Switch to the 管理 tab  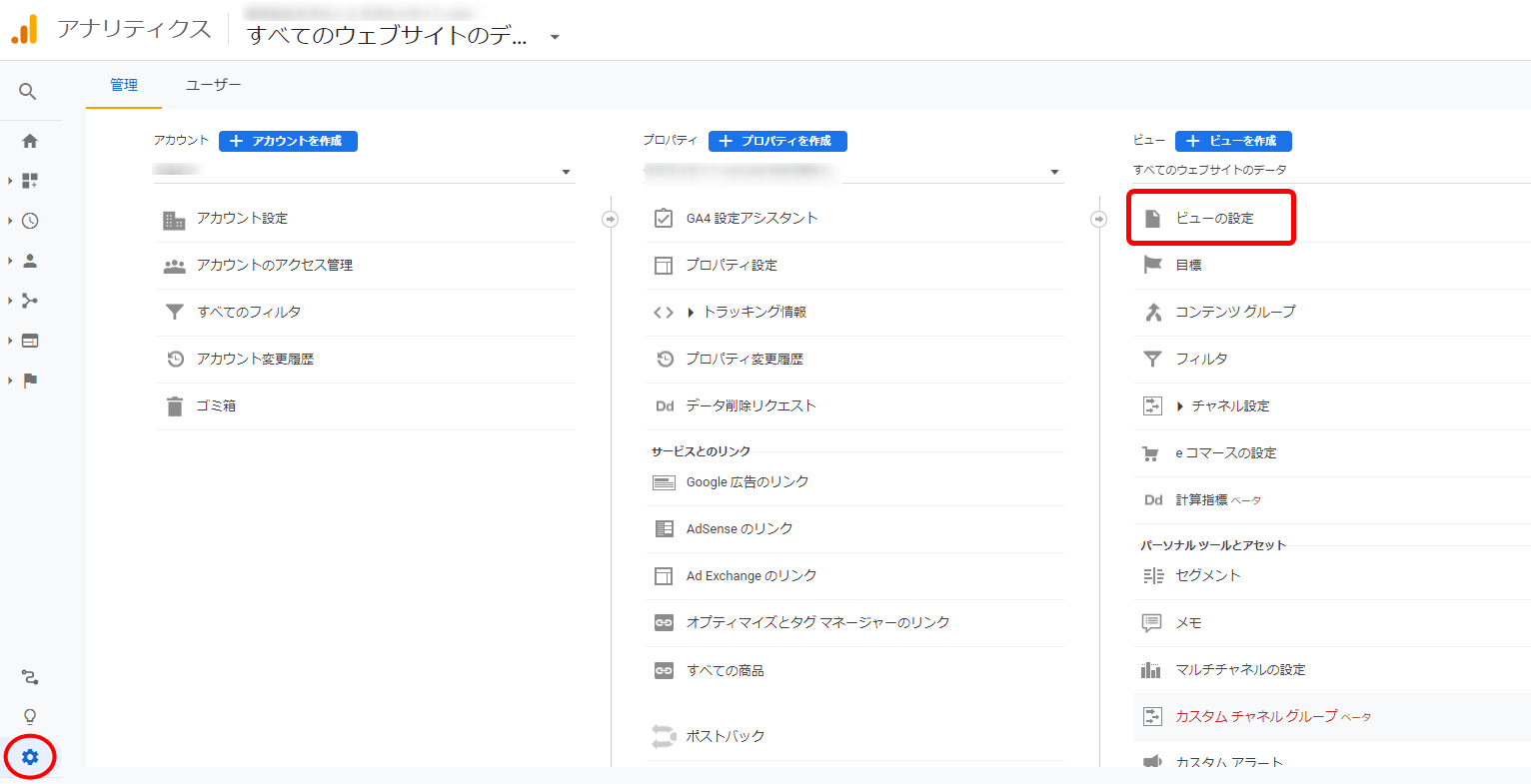124,85
